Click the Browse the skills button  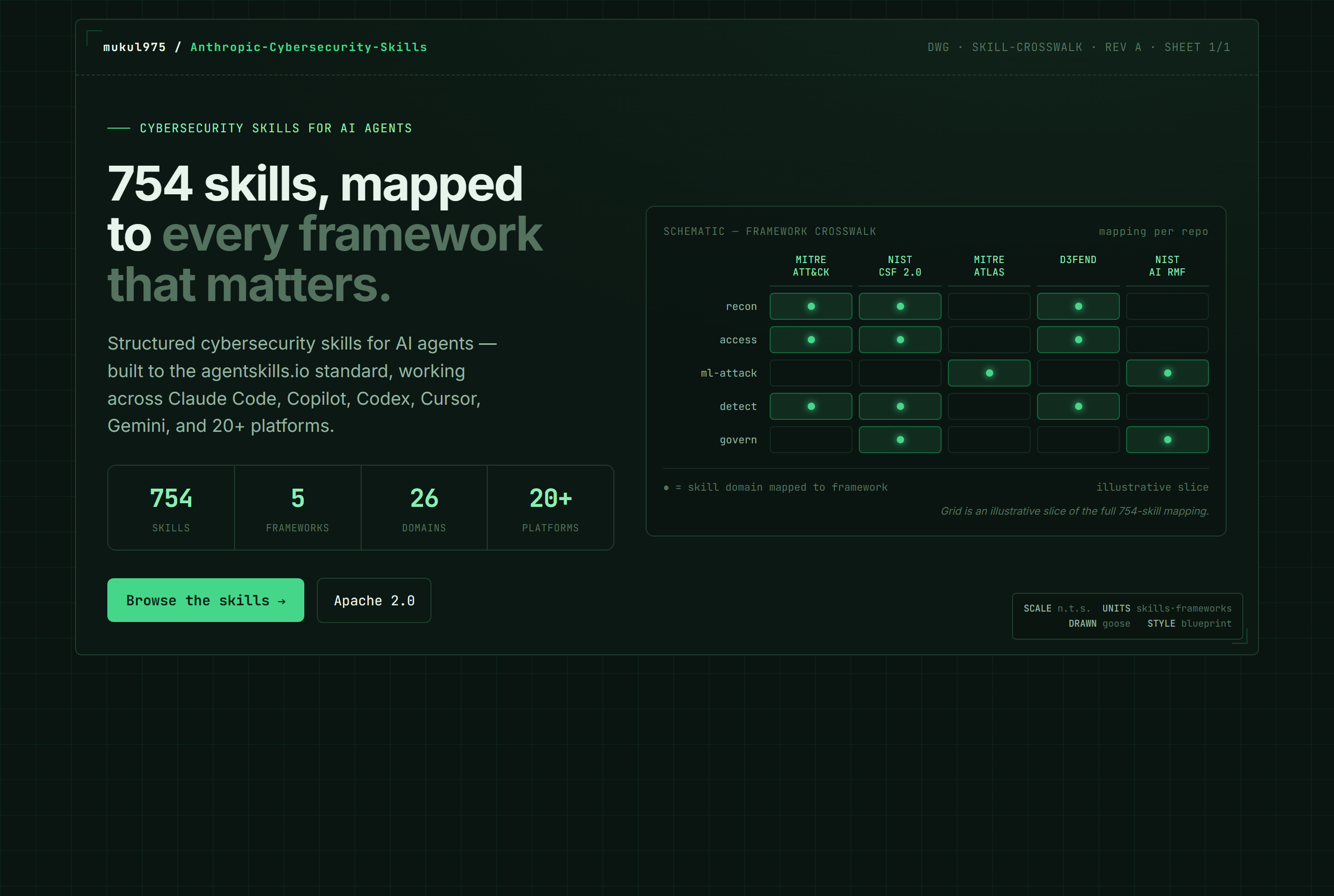point(206,600)
